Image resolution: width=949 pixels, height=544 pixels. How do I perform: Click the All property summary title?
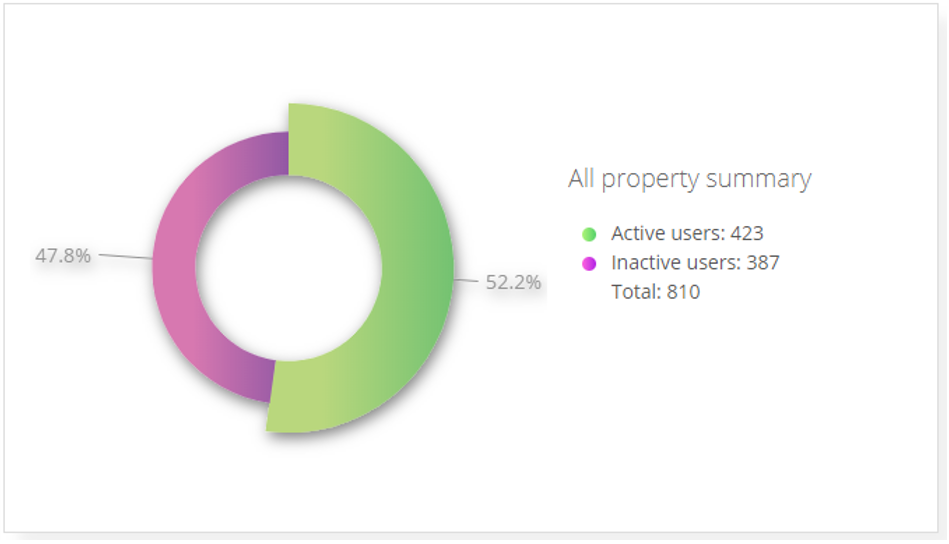689,179
